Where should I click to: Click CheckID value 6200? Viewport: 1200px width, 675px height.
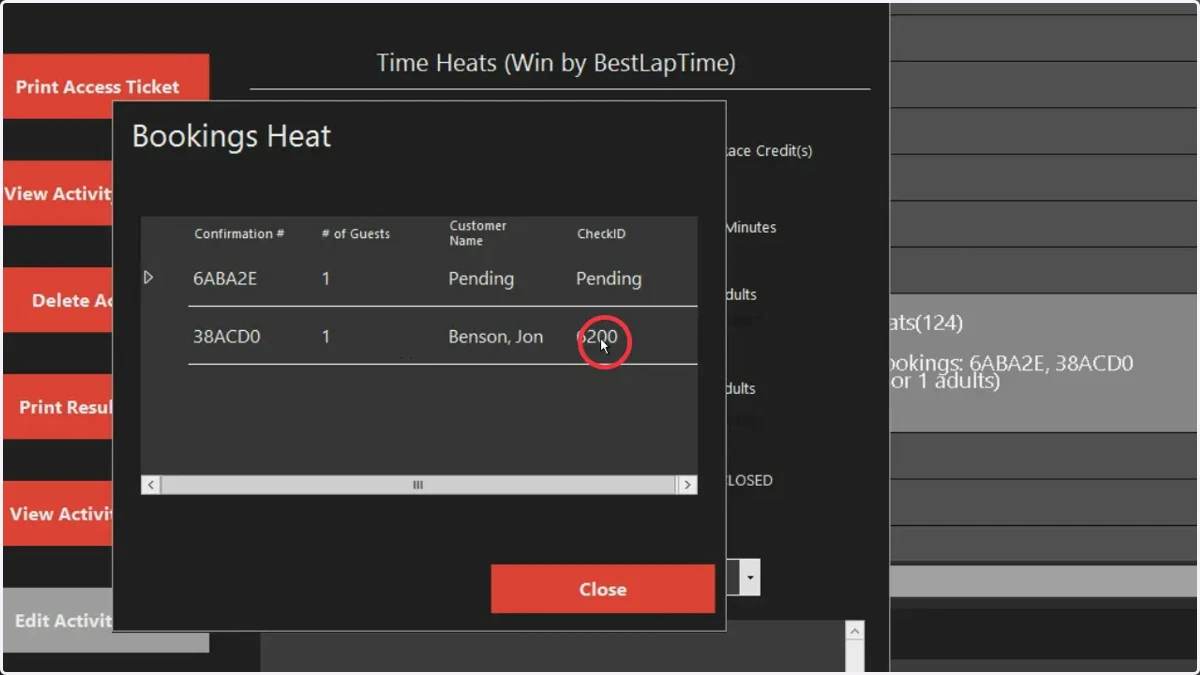tap(597, 337)
